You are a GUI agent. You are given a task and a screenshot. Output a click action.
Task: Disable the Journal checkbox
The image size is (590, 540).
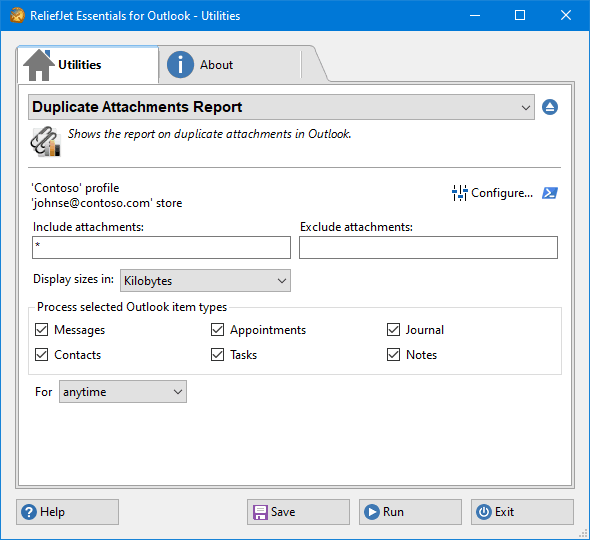394,330
